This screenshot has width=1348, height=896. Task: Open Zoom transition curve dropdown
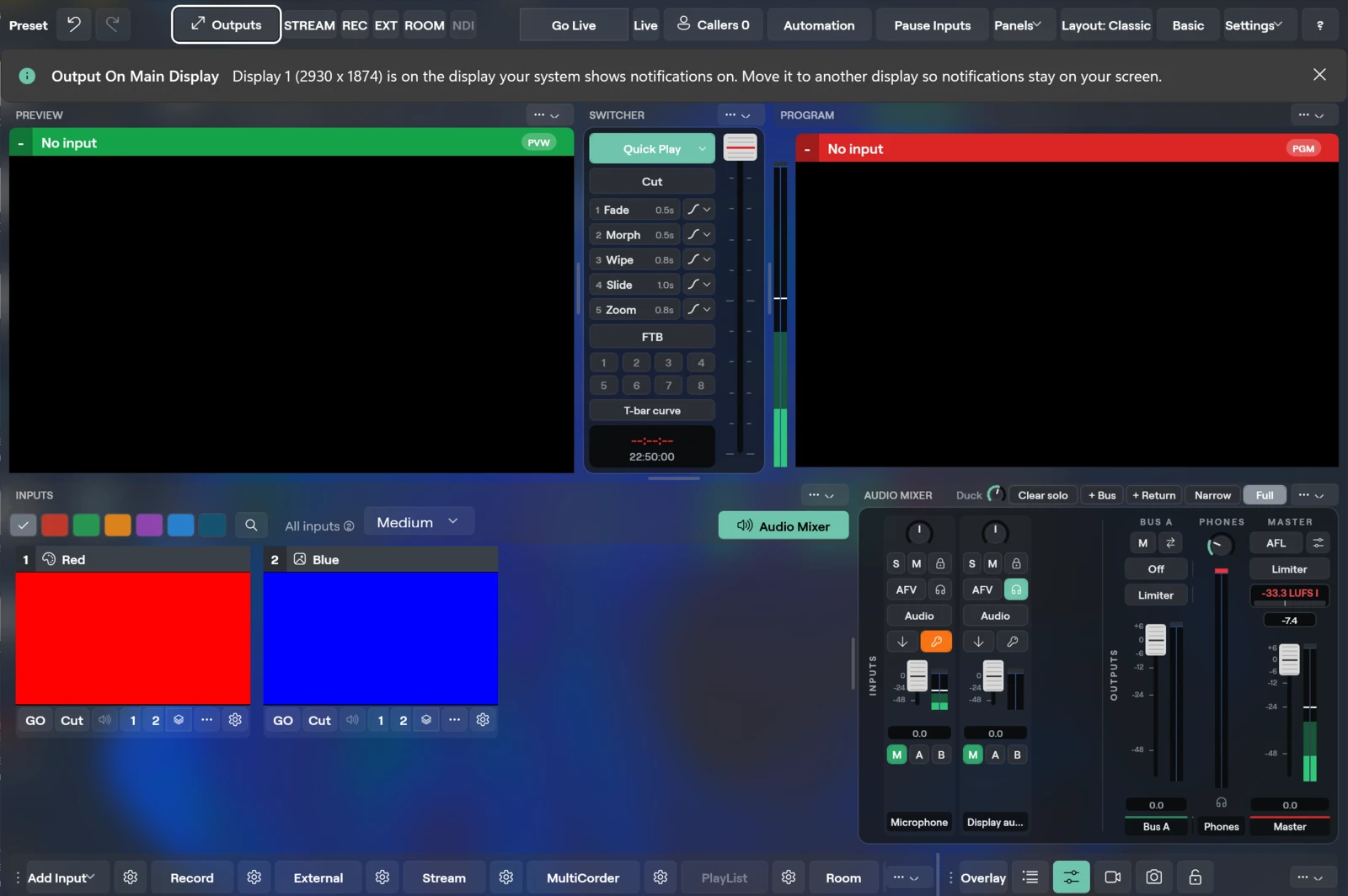tap(698, 309)
